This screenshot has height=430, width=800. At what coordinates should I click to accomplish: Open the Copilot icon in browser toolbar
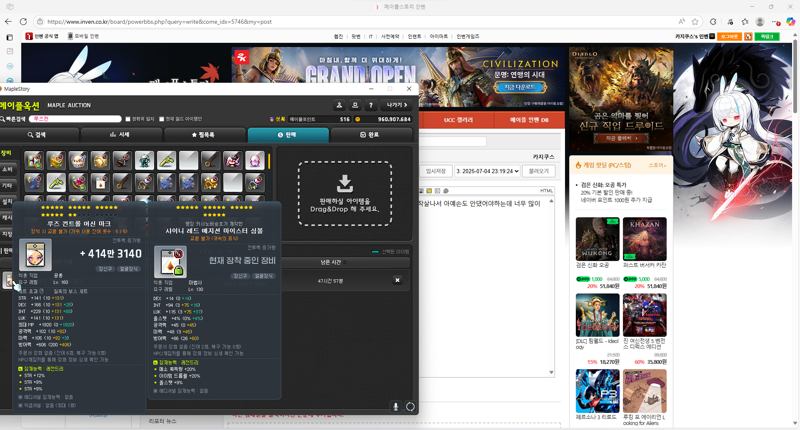[790, 21]
